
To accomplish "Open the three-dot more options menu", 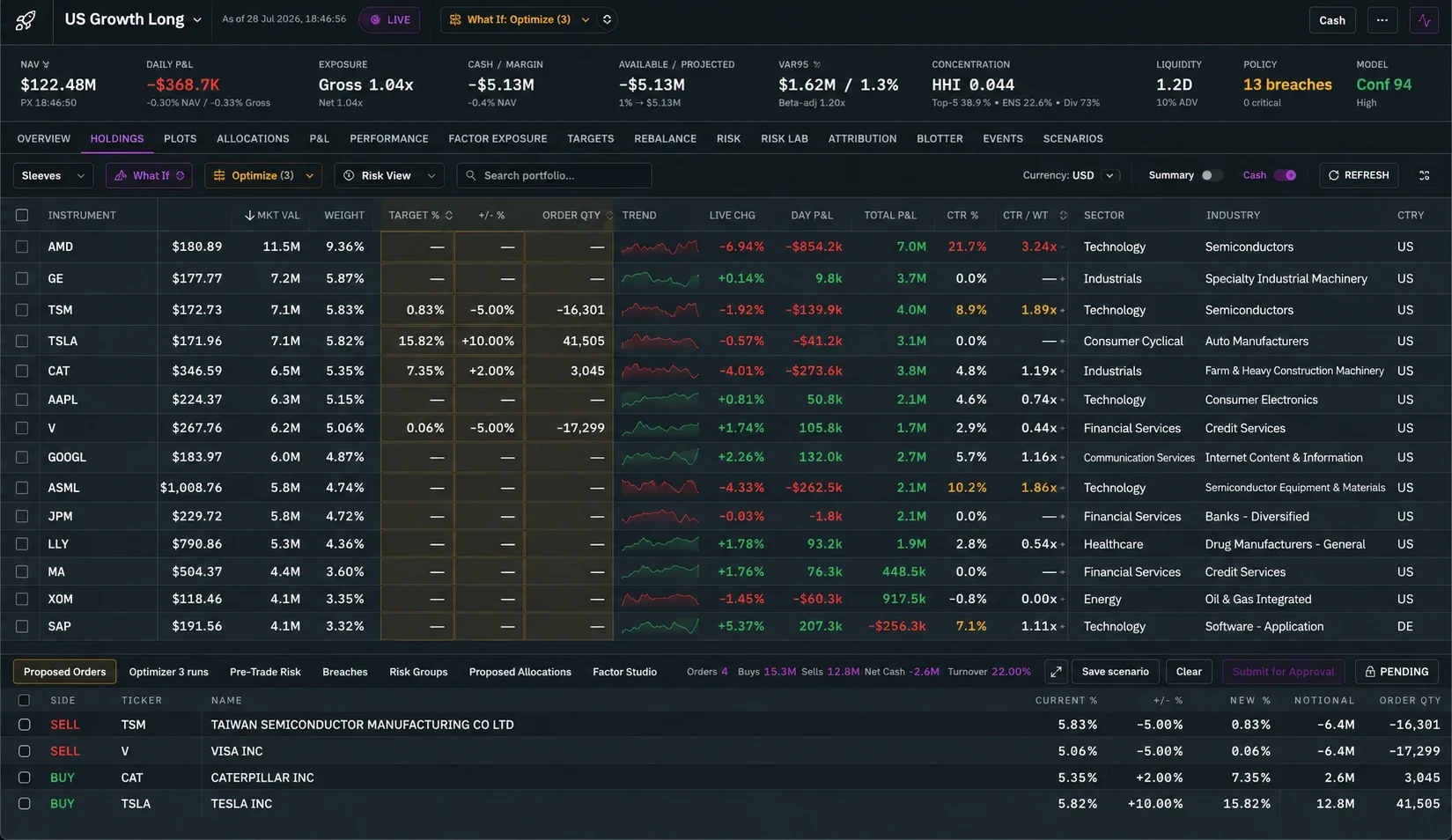I will [1382, 20].
